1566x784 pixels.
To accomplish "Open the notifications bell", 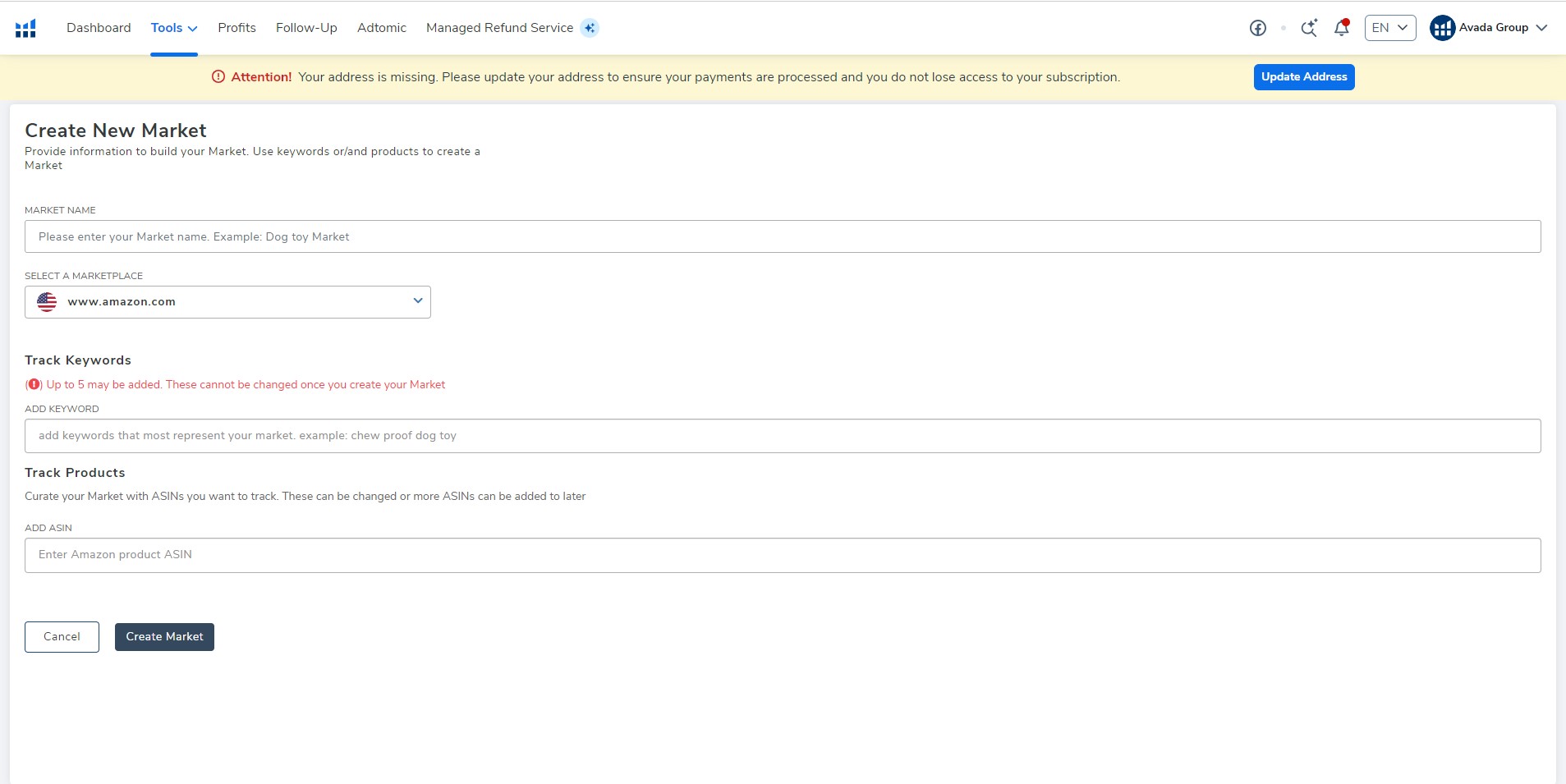I will point(1342,28).
